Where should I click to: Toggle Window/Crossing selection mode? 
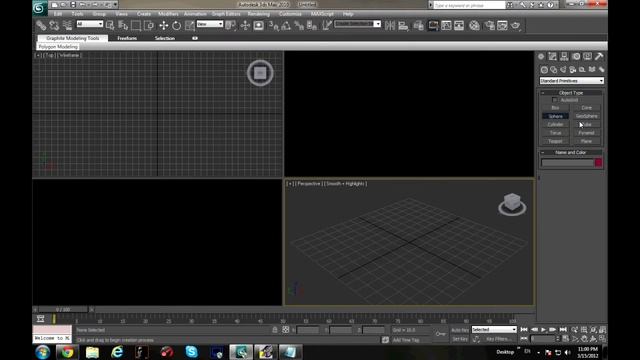pyautogui.click(x=149, y=25)
